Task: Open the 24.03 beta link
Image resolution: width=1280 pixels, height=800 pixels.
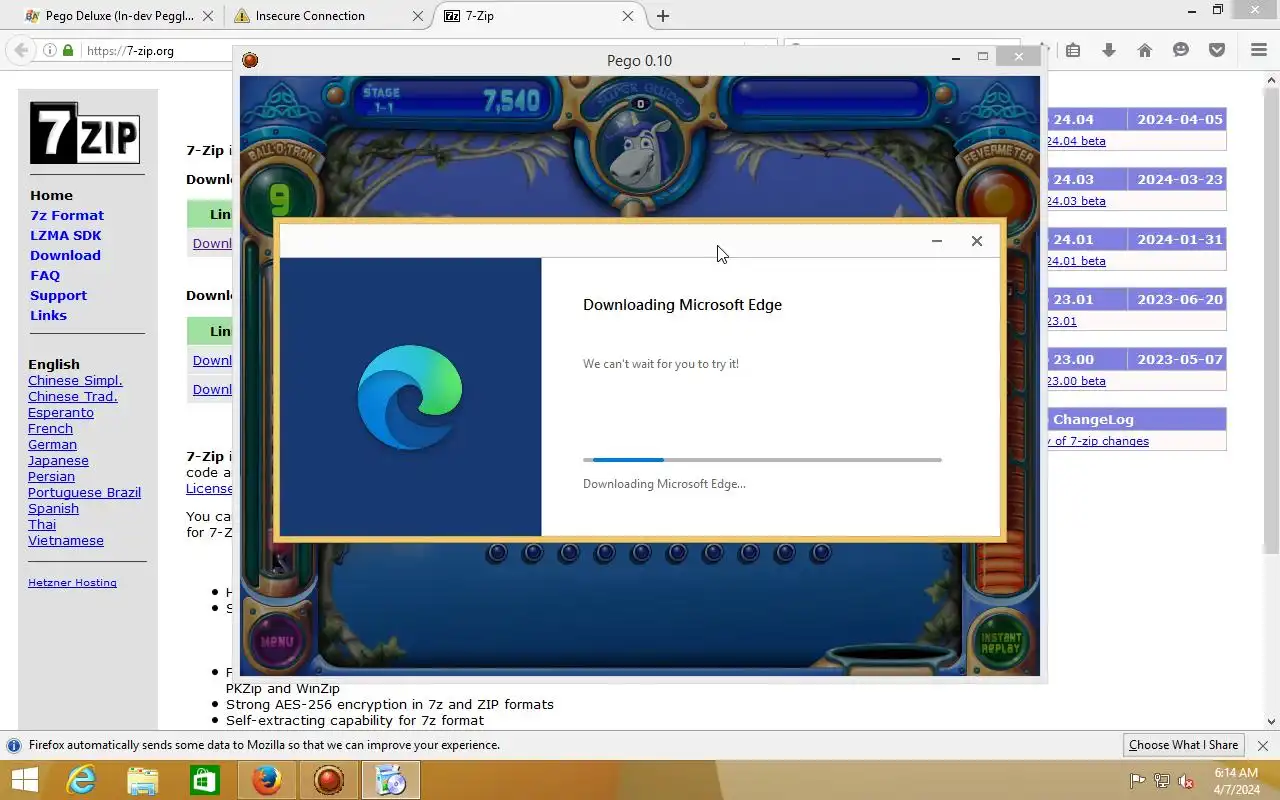Action: click(1076, 201)
